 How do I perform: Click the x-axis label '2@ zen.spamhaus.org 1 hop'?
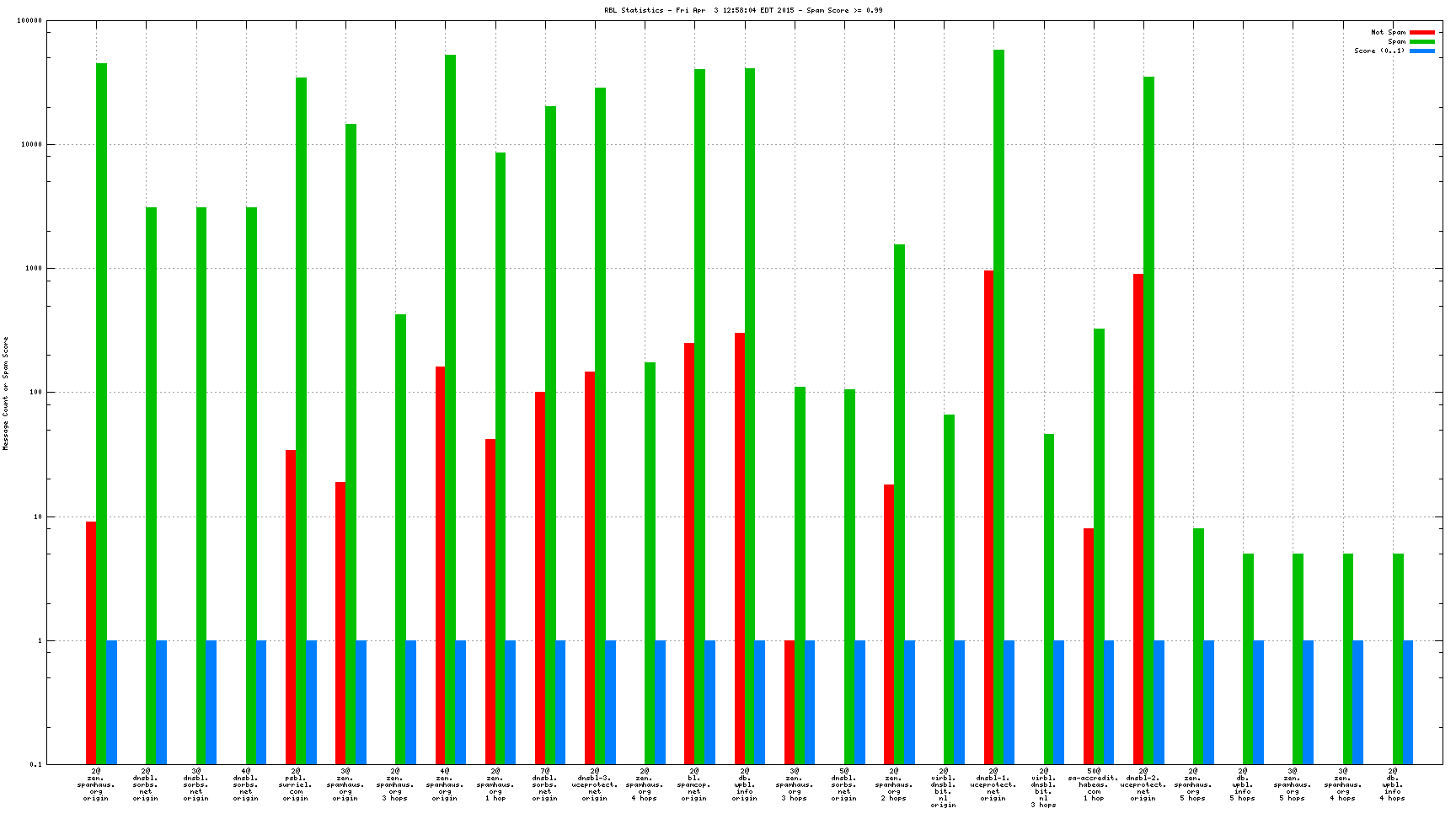[495, 784]
